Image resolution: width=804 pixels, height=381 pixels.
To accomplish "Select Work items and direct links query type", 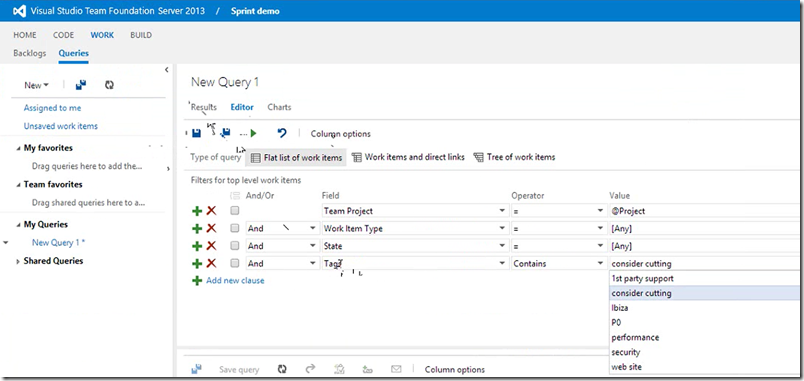I will (x=408, y=157).
